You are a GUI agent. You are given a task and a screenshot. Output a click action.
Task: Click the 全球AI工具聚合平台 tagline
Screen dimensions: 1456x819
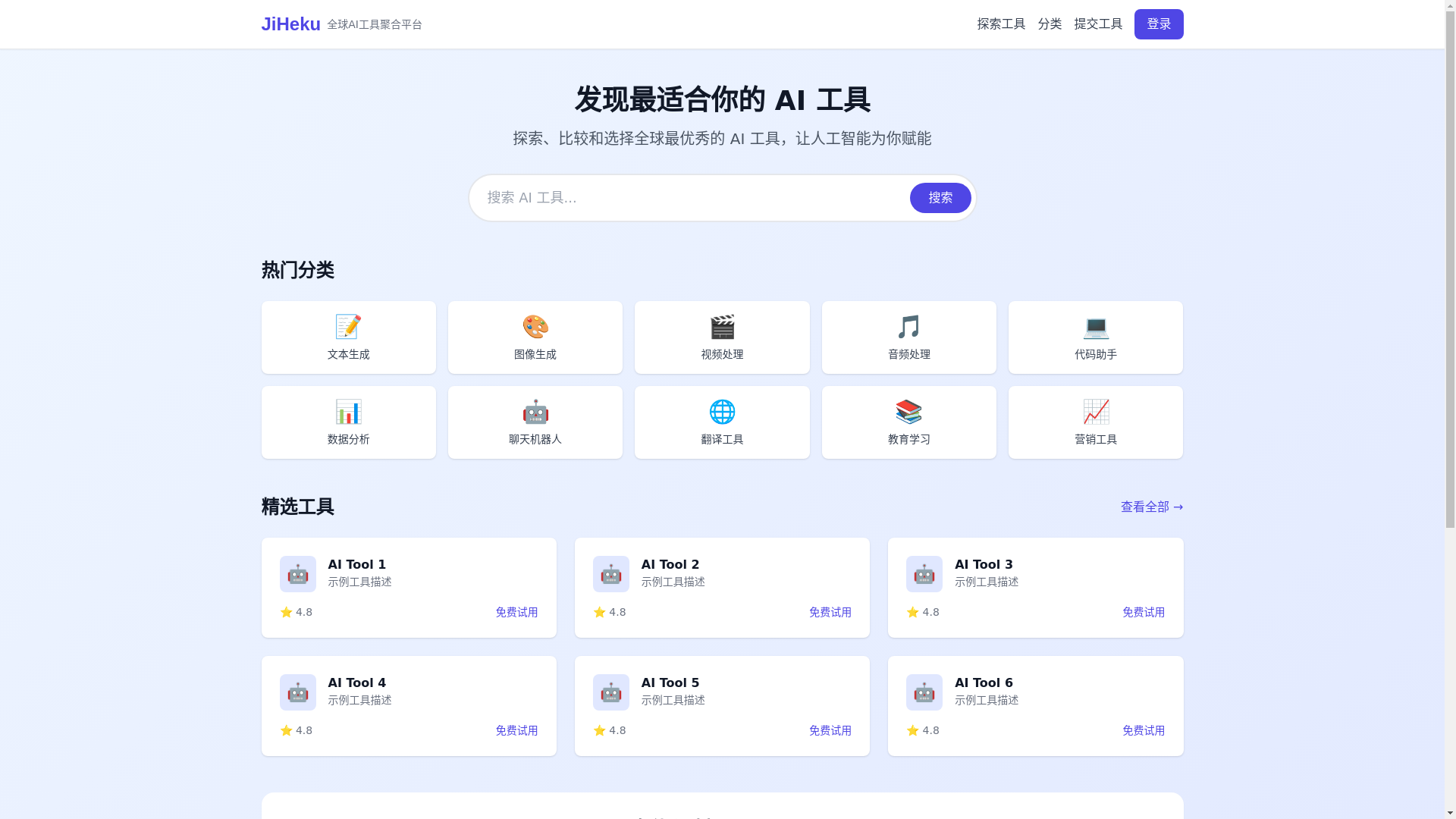click(x=375, y=24)
